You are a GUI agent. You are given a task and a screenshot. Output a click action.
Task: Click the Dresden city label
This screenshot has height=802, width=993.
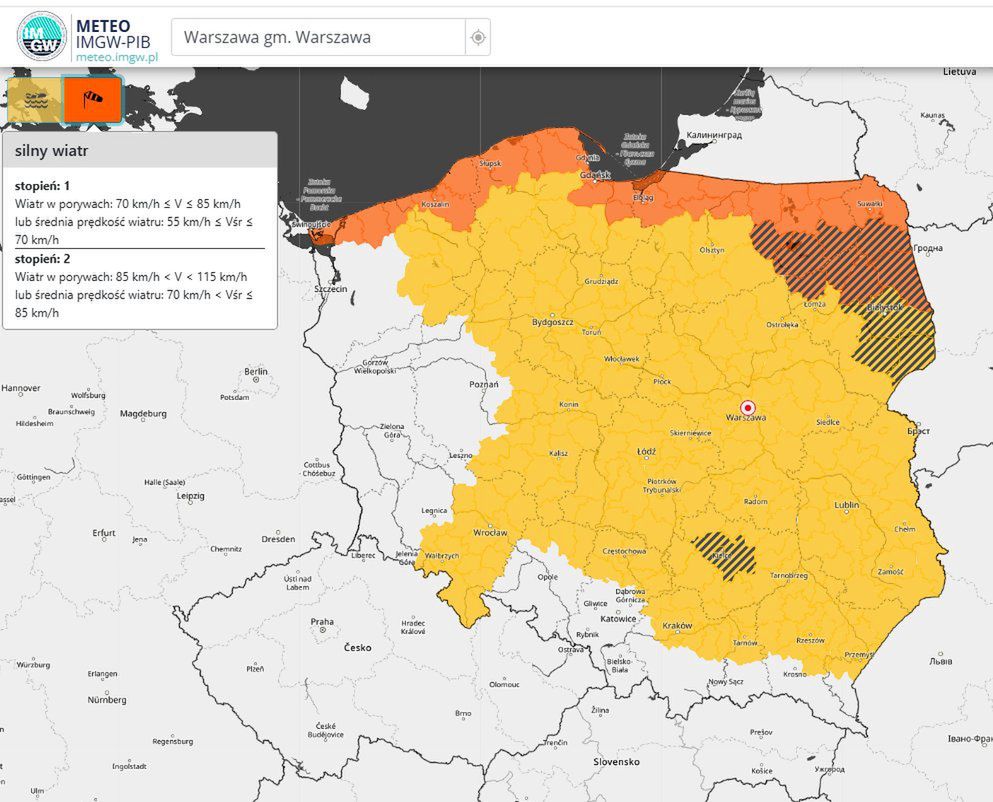click(278, 539)
